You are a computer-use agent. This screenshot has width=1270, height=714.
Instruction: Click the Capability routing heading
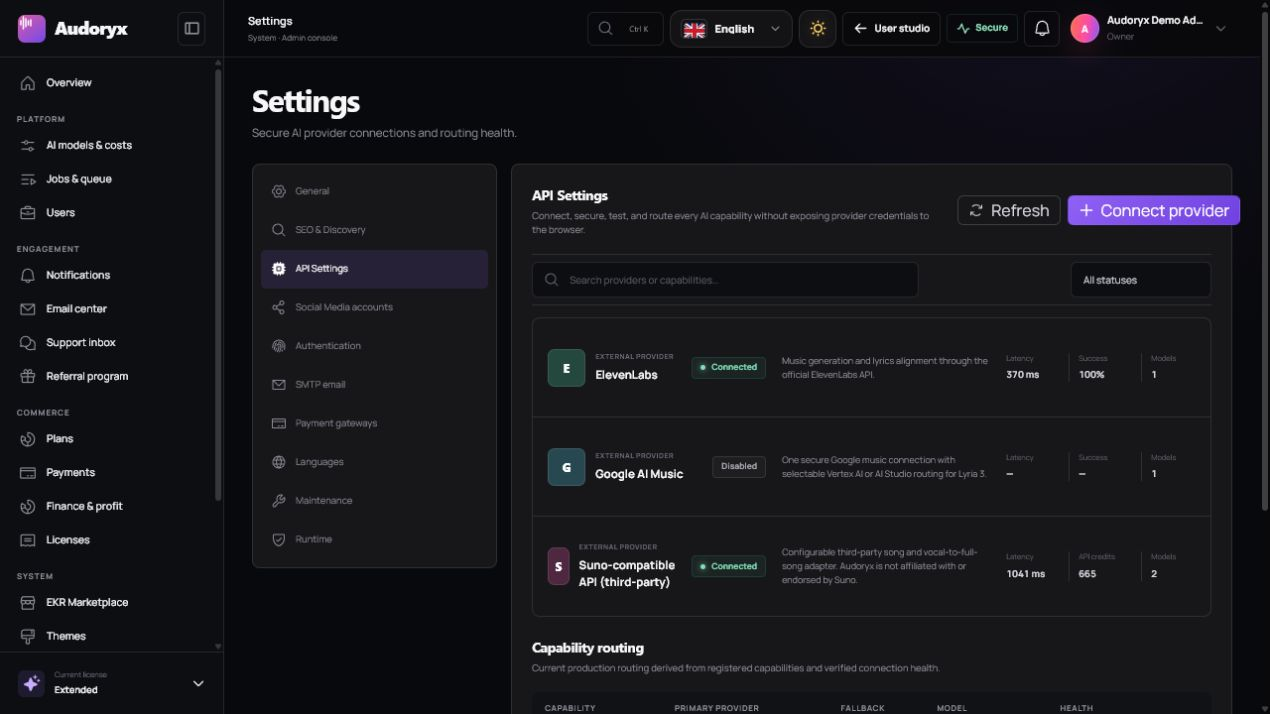coord(588,648)
